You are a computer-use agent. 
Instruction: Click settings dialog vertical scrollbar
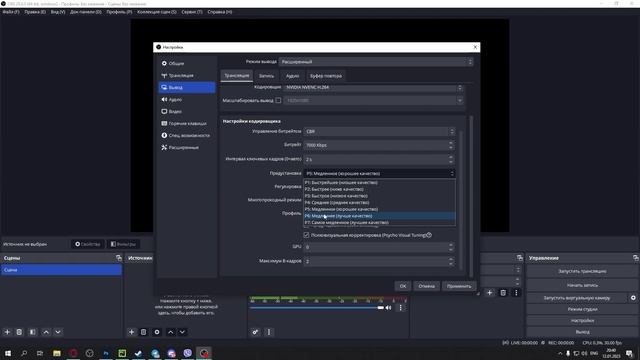(471, 196)
